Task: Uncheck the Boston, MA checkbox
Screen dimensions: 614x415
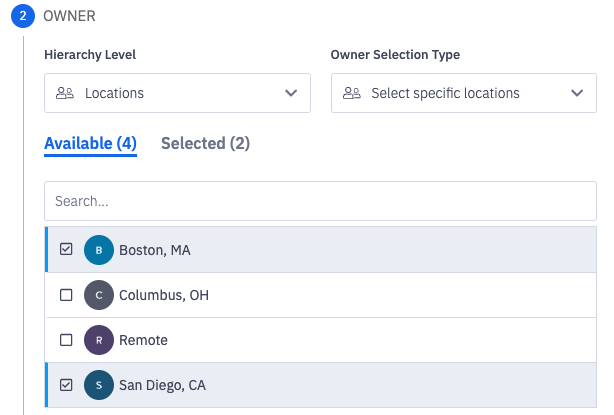Action: click(67, 249)
